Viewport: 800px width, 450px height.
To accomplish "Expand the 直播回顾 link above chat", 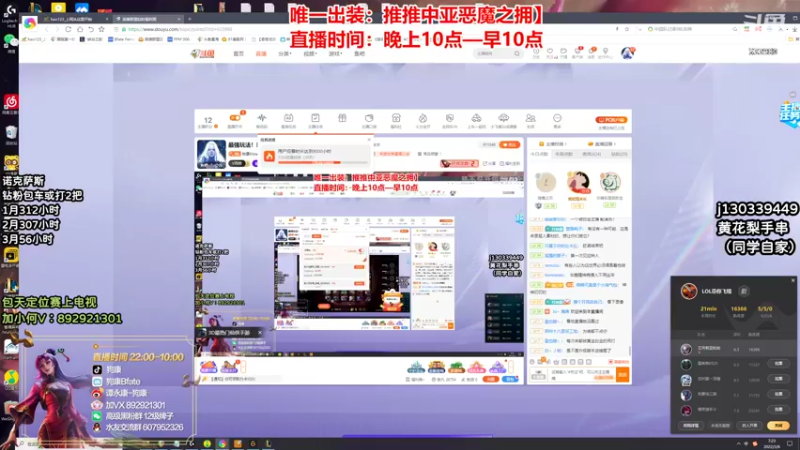I will pyautogui.click(x=602, y=144).
